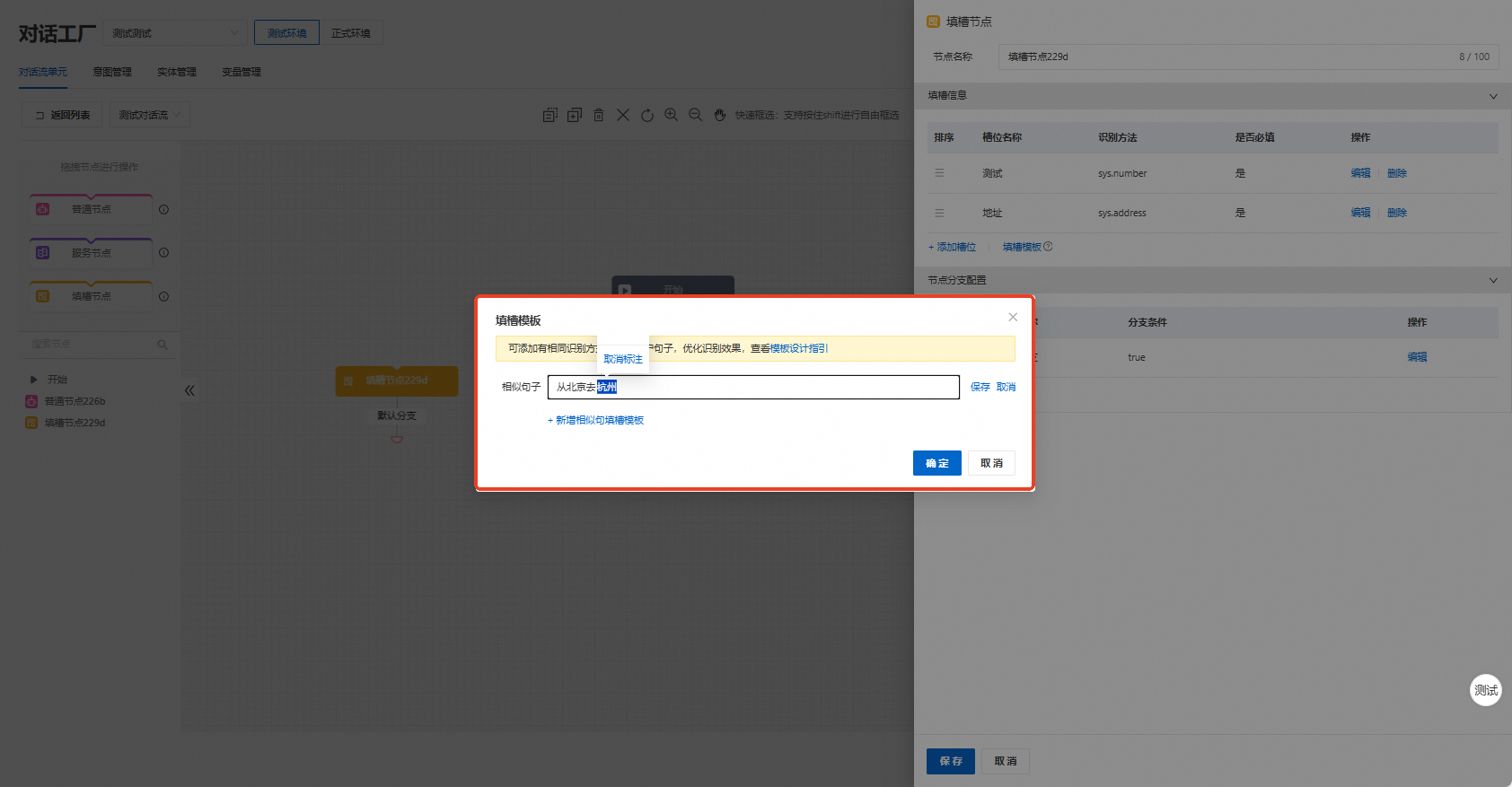Click copy selection icon in canvas toolbar
The height and width of the screenshot is (787, 1512).
coord(550,115)
